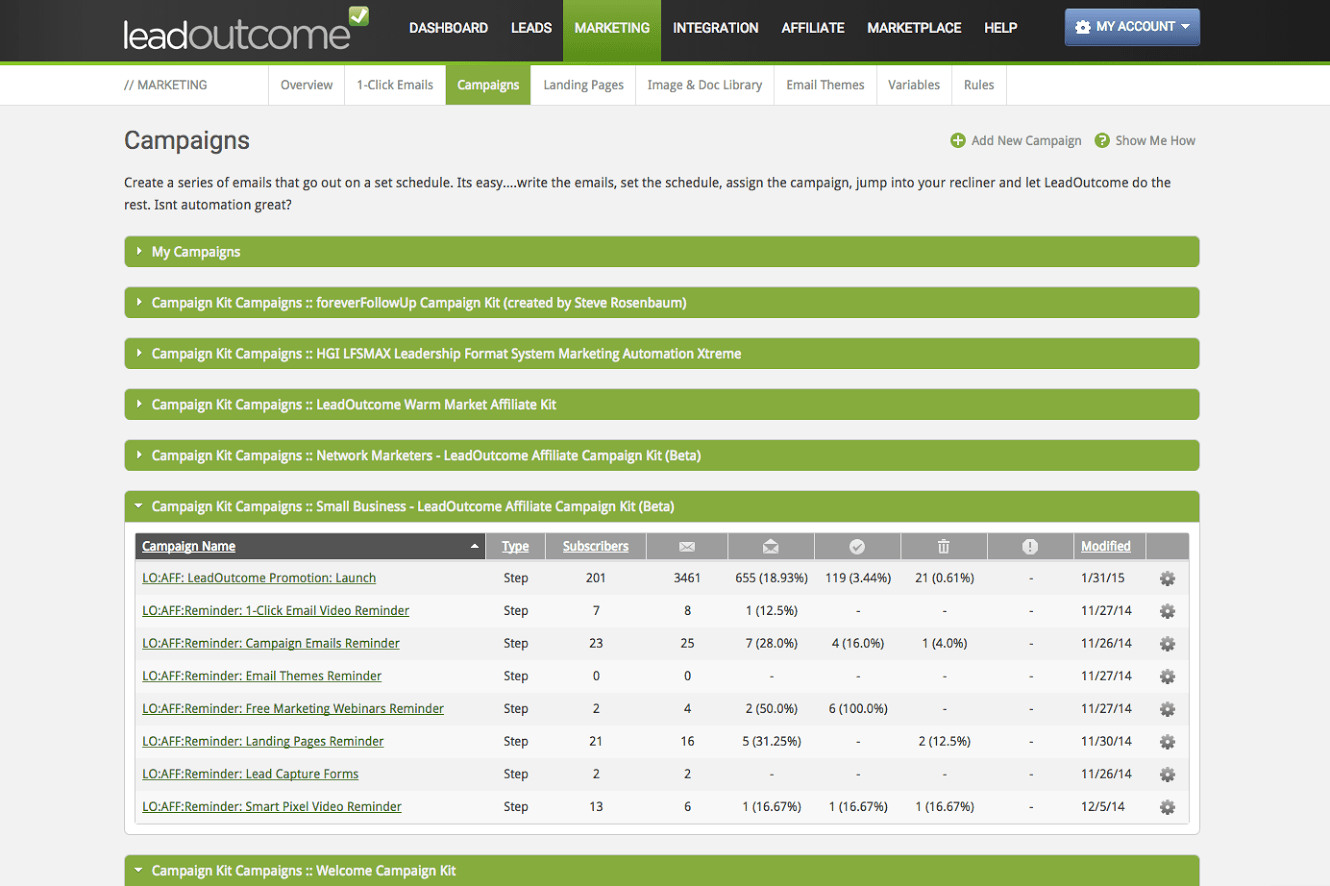This screenshot has width=1330, height=886.
Task: Open the Lead Capture Forms campaign
Action: click(x=250, y=774)
